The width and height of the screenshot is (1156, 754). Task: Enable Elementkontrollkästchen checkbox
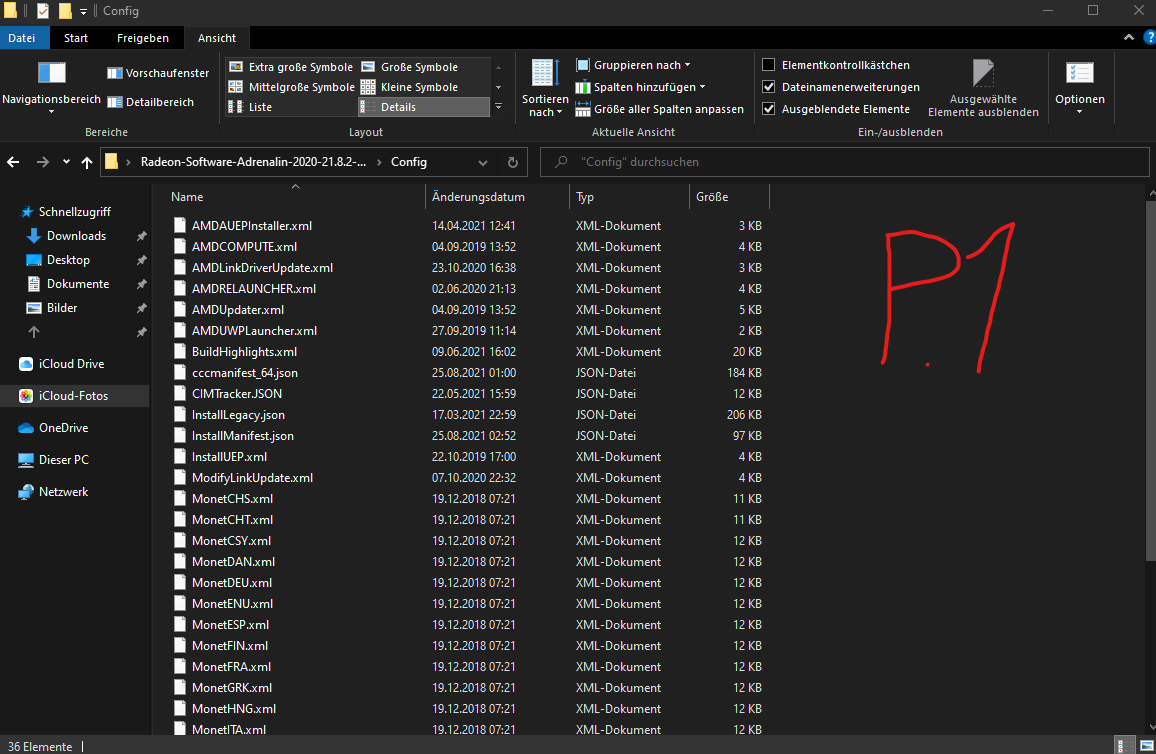tap(768, 65)
